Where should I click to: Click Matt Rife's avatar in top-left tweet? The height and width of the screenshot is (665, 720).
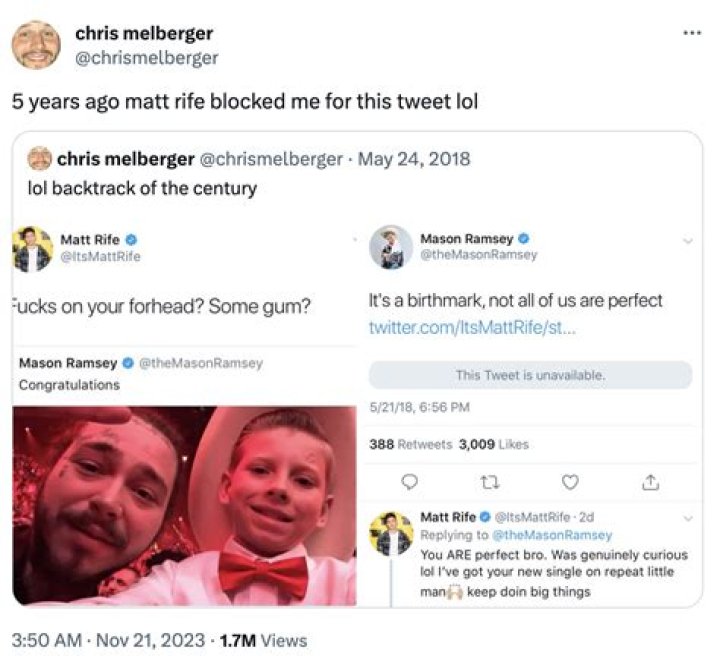pos(32,248)
